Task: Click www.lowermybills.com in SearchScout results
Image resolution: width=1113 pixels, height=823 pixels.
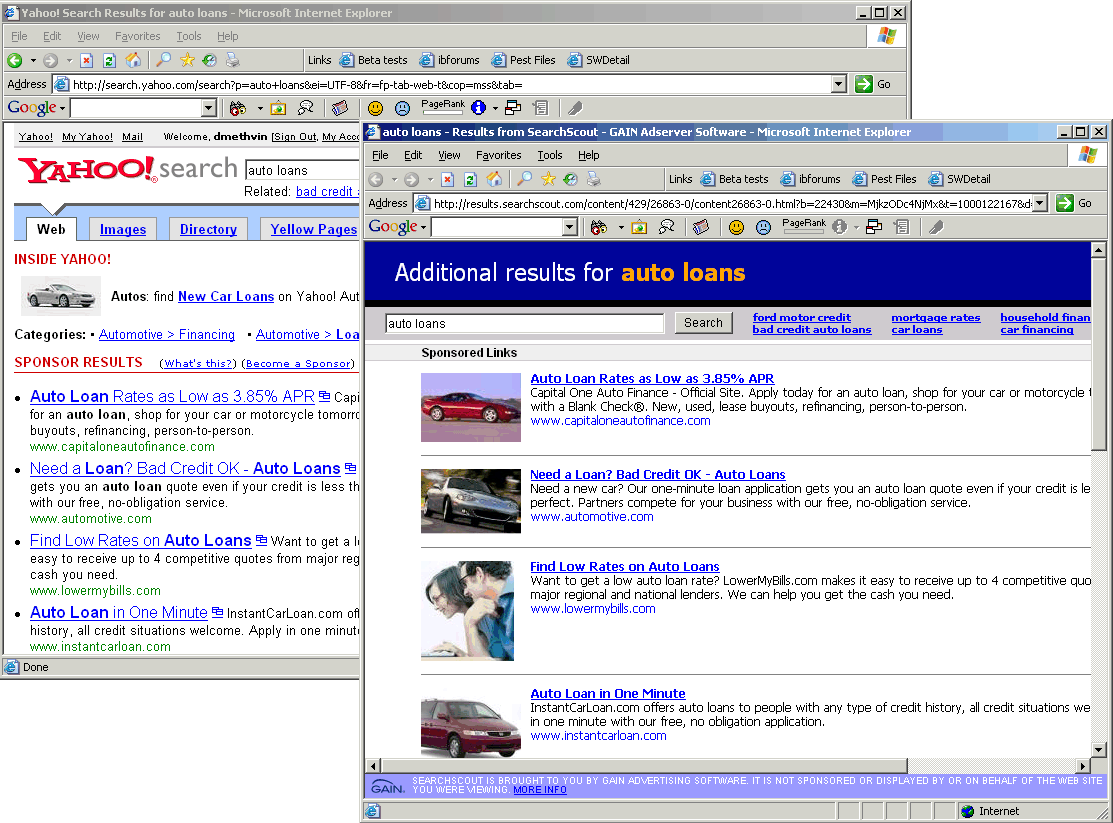Action: (x=593, y=609)
